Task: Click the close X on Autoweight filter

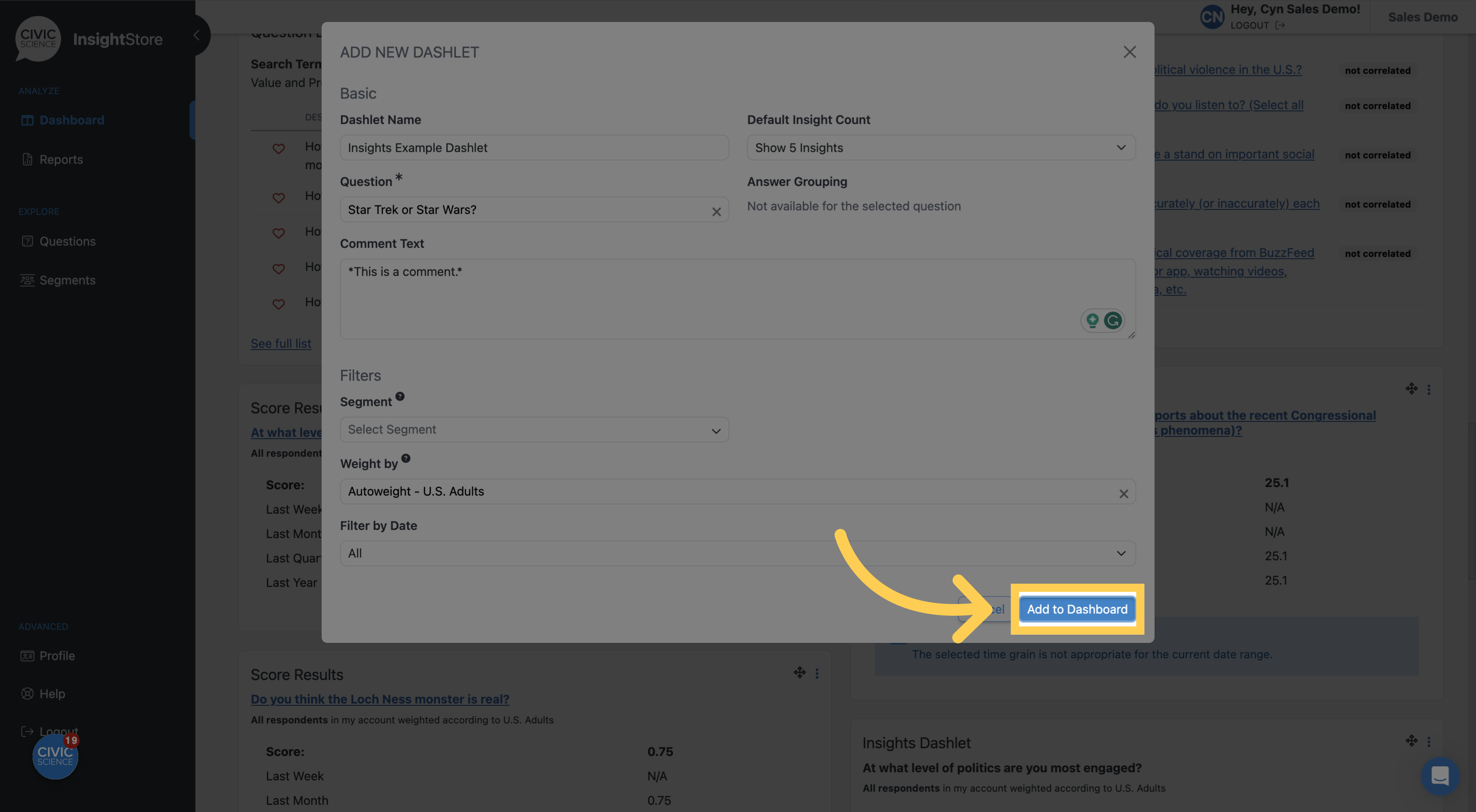Action: point(1124,492)
